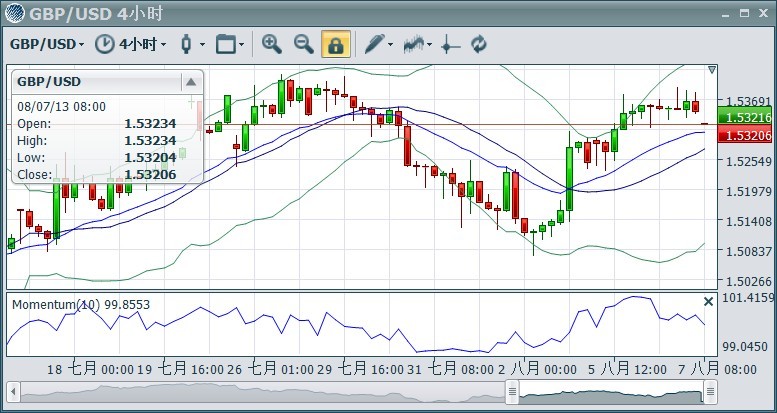
Task: Expand the indicators dropdown arrow
Action: 430,45
